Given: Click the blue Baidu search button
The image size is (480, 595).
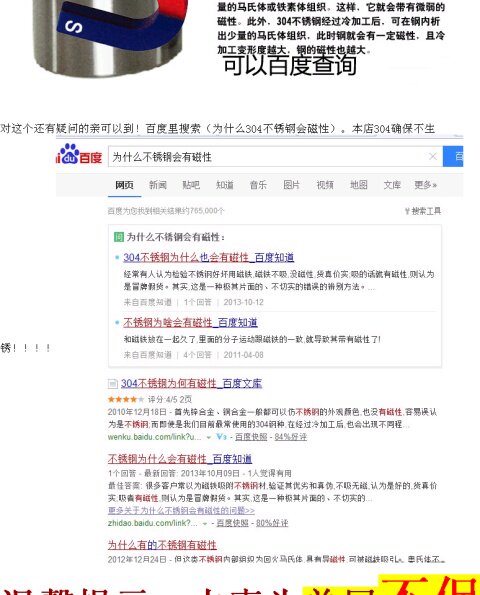Looking at the screenshot, I should coord(453,156).
